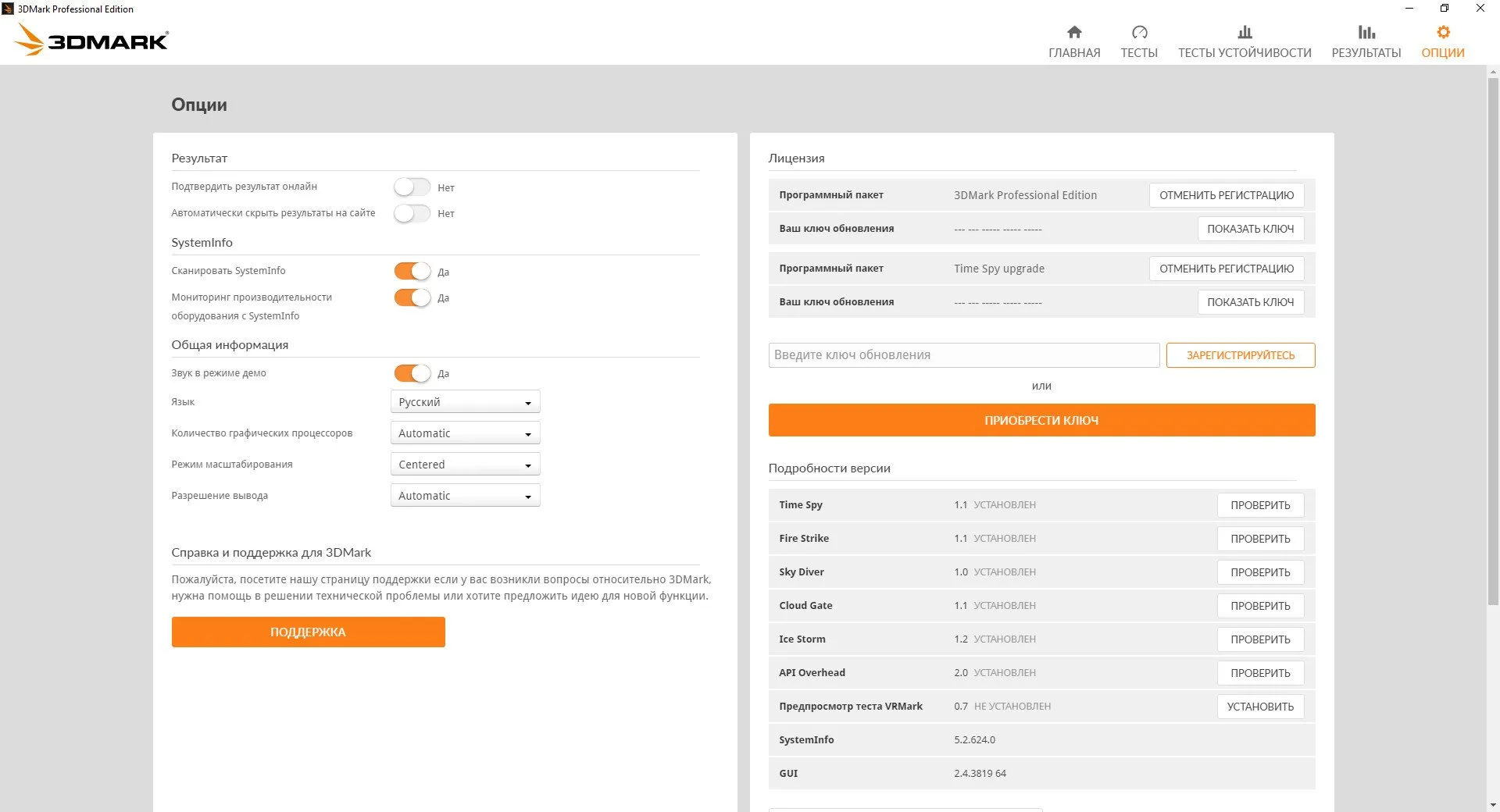Click the results chart icon above РЕЗУЛЬТАТЫ

point(1366,32)
